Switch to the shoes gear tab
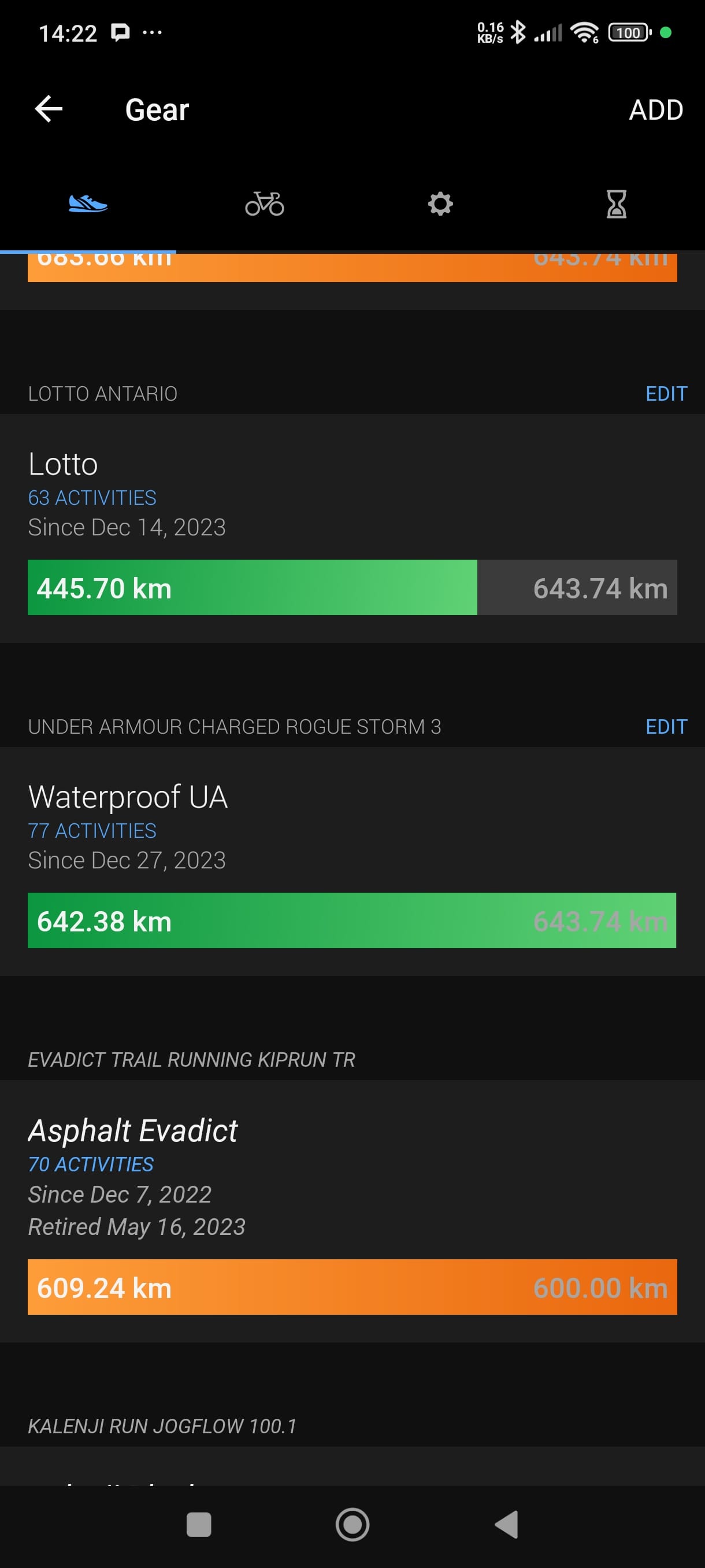 click(x=88, y=204)
